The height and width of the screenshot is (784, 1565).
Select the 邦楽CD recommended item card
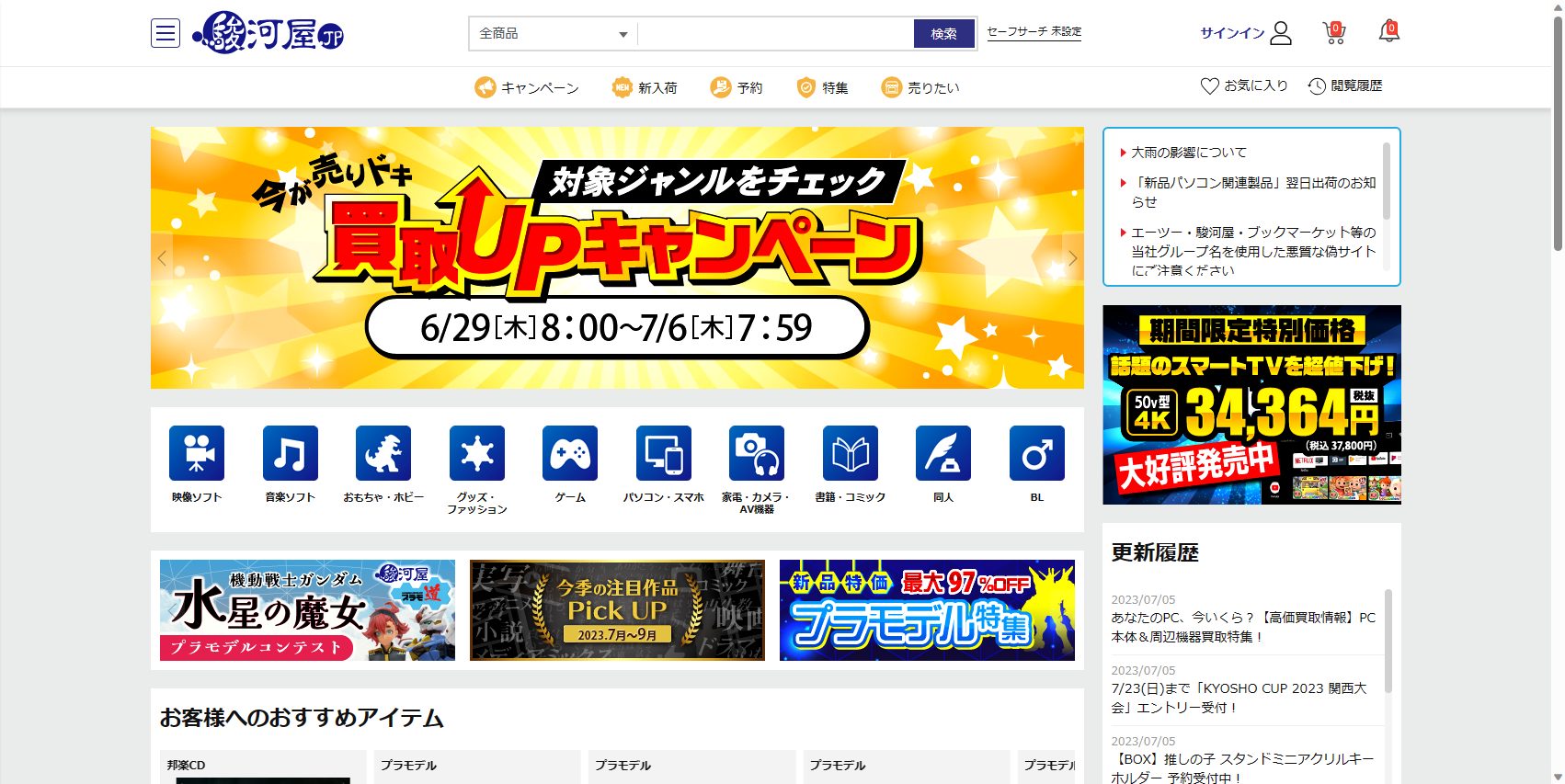click(263, 767)
